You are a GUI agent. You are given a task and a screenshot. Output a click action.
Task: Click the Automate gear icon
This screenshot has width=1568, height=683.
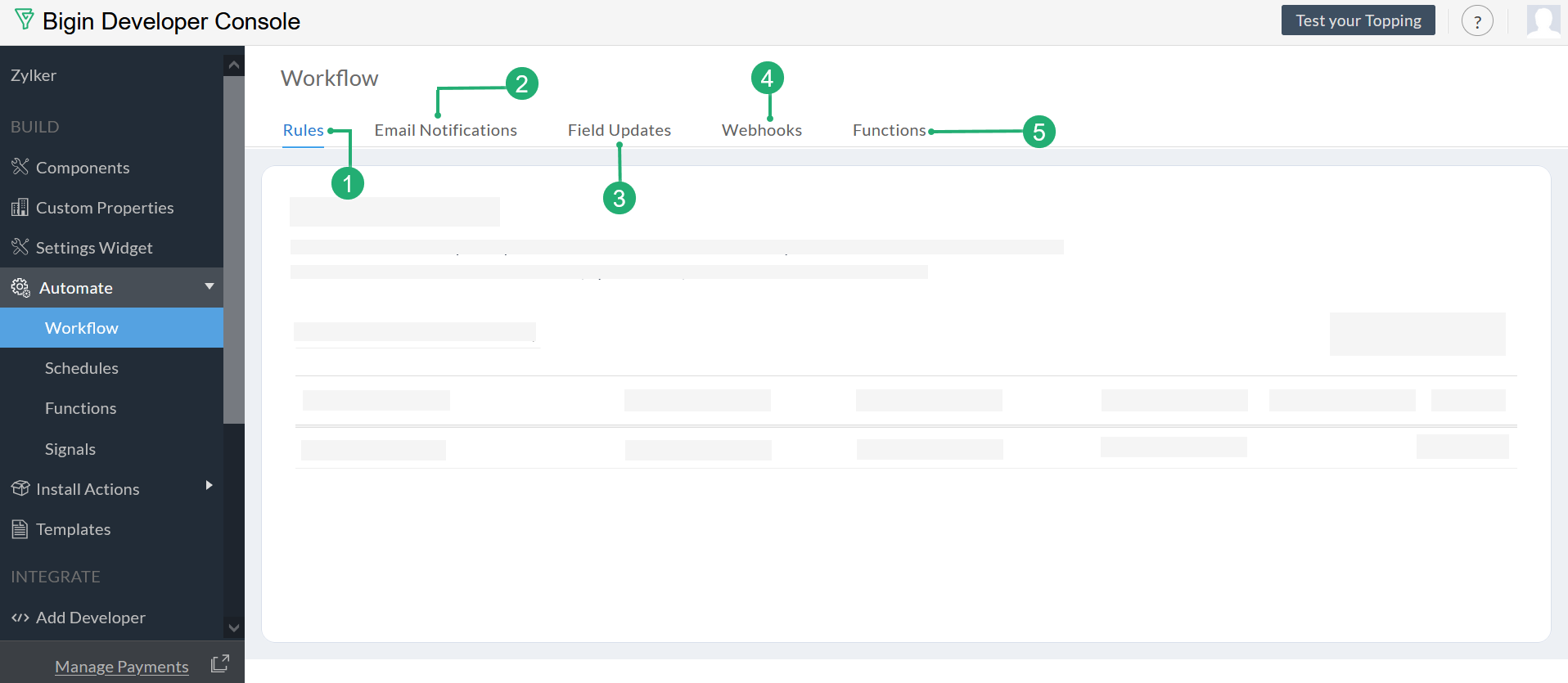20,287
